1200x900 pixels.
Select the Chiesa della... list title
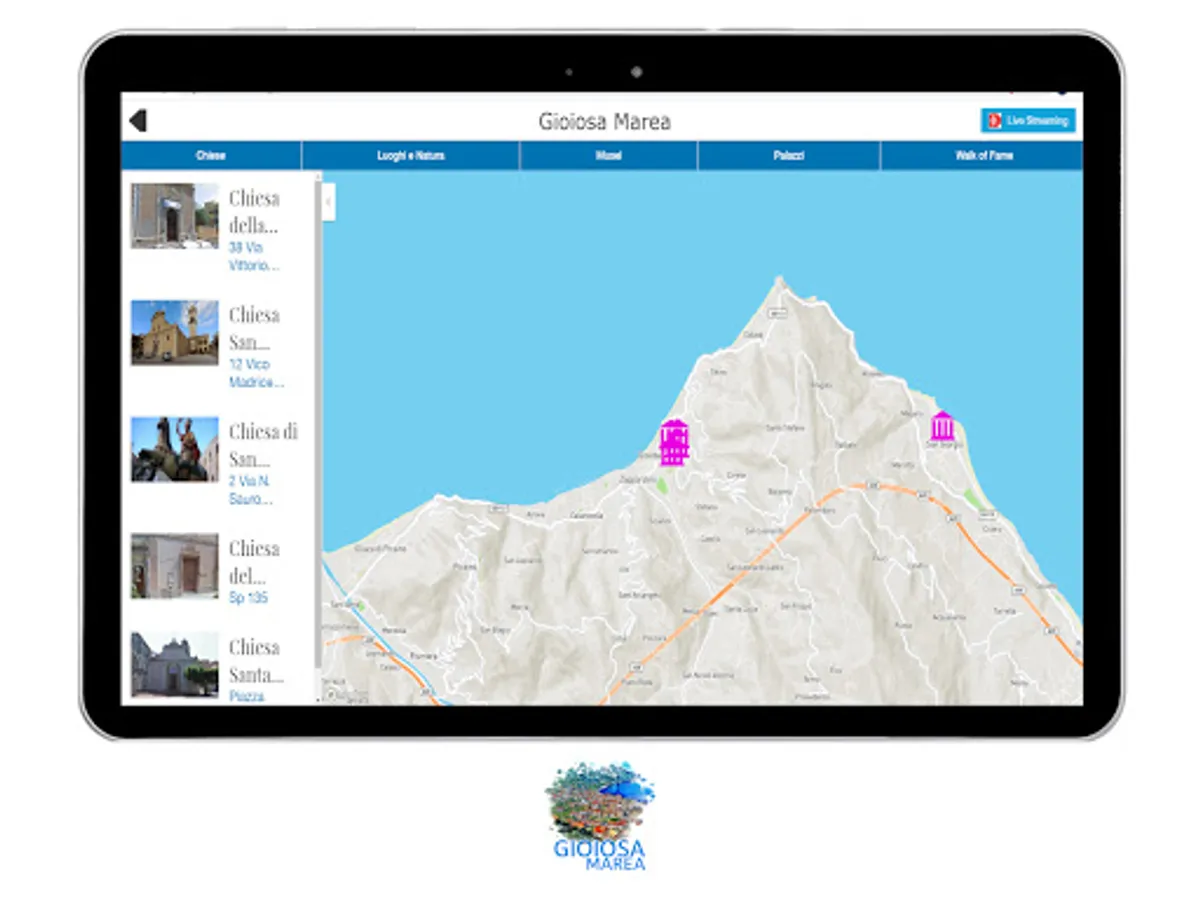254,212
